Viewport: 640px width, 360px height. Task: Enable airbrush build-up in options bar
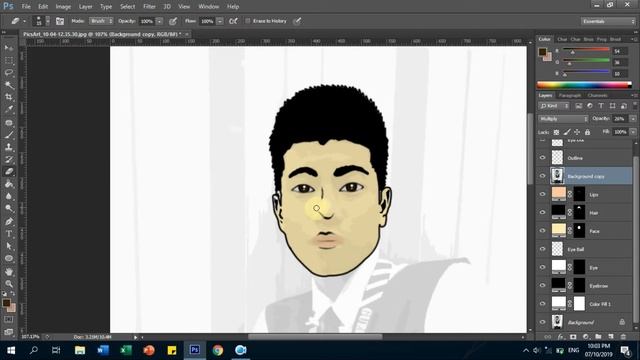233,21
